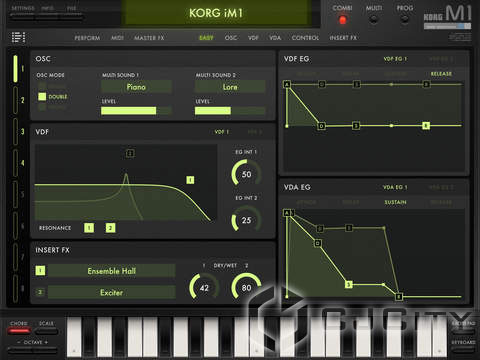
Task: Open Ensemble Hall effect selector
Action: (112, 271)
